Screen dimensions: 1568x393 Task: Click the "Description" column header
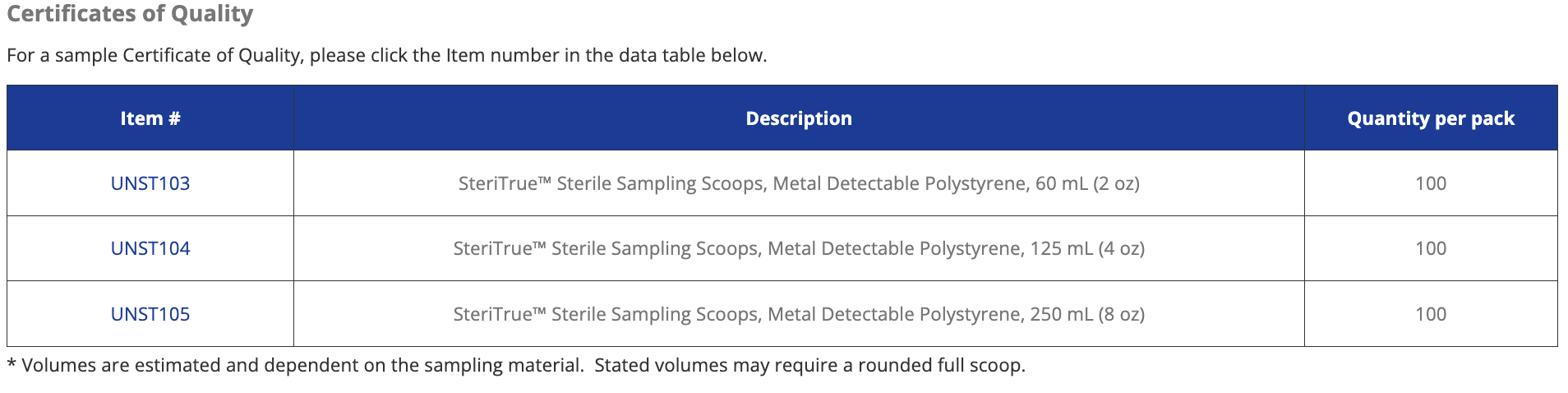798,118
